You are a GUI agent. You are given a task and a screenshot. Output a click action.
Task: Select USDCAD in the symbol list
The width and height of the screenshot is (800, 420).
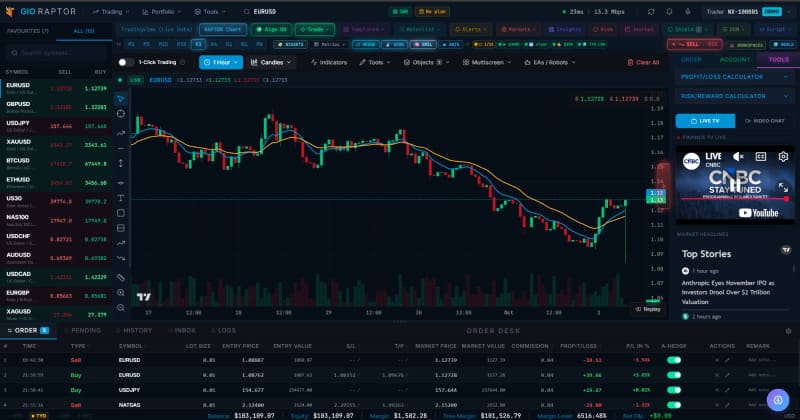tap(56, 277)
